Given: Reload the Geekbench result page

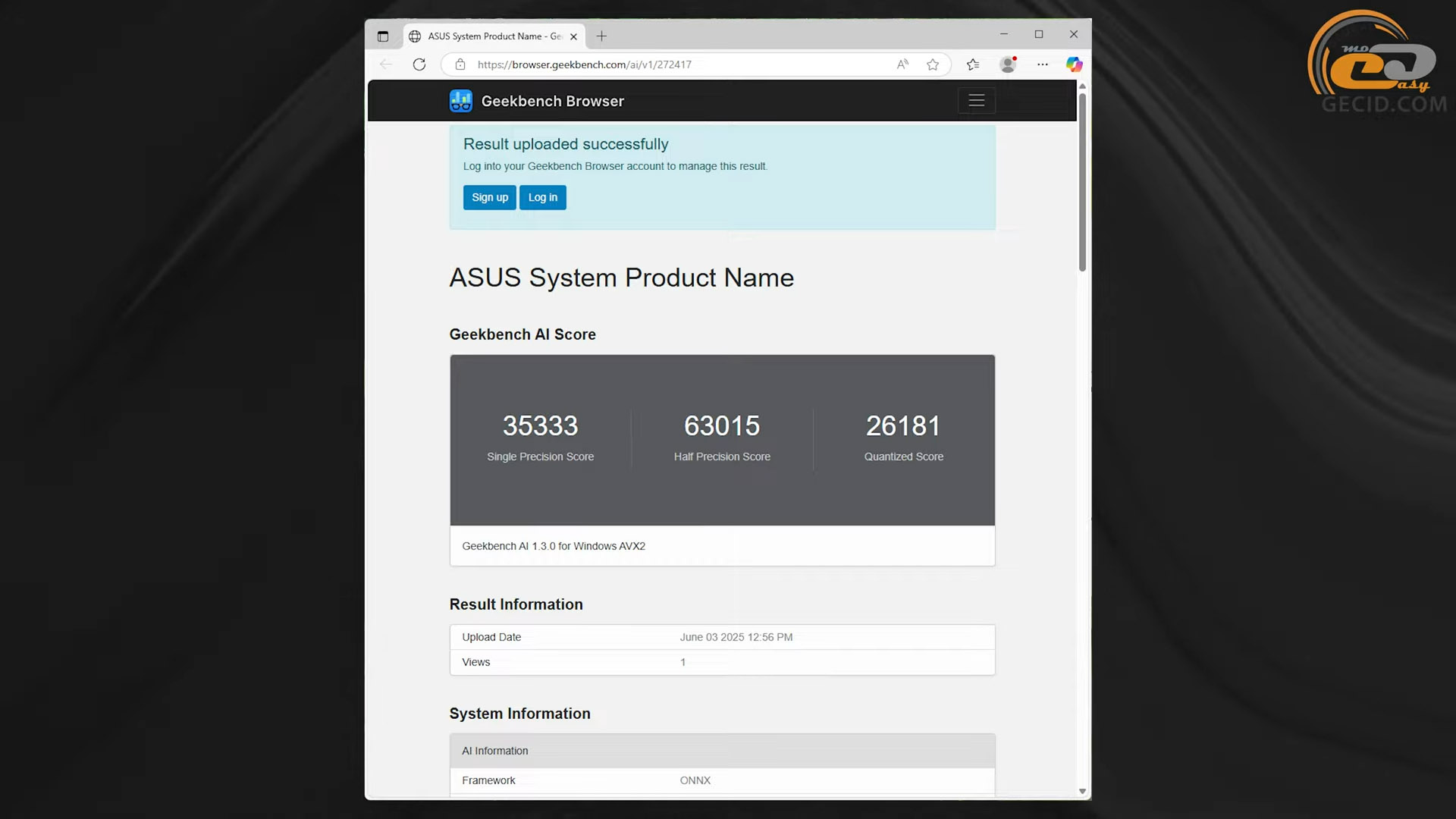Looking at the screenshot, I should 419,64.
